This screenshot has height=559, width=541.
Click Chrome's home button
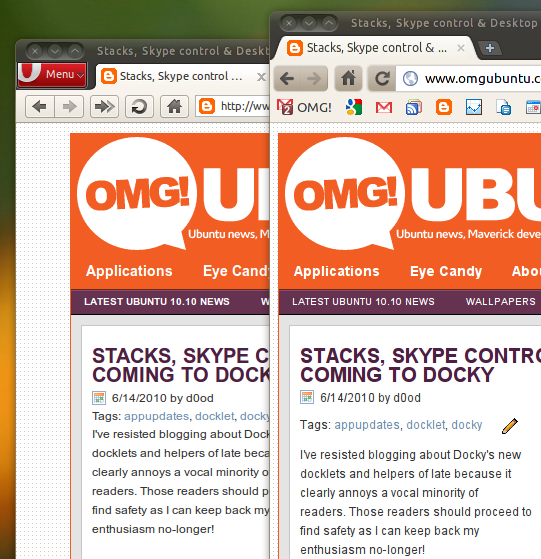tap(348, 78)
